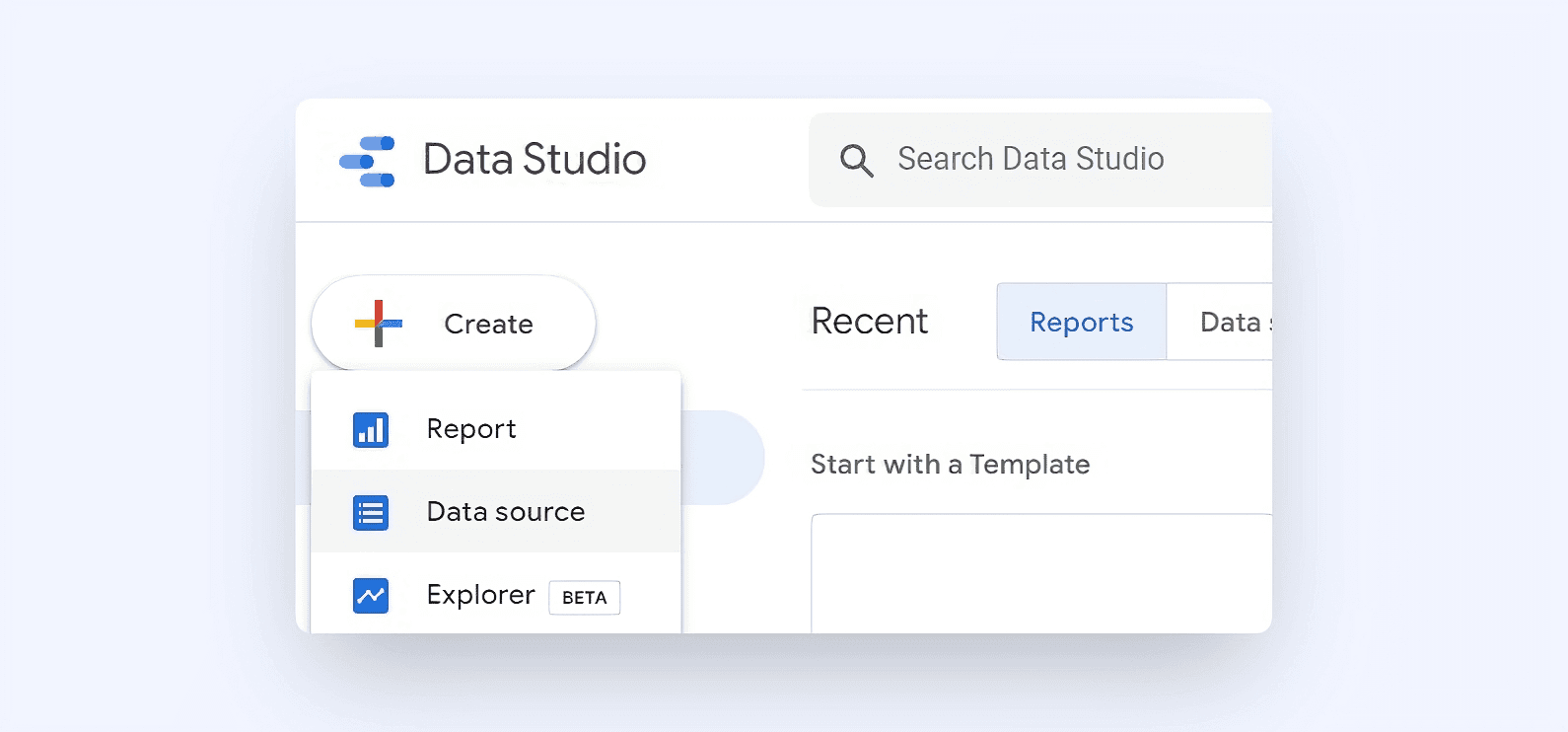1568x732 pixels.
Task: Click the colorful plus icon
Action: pyautogui.click(x=378, y=324)
